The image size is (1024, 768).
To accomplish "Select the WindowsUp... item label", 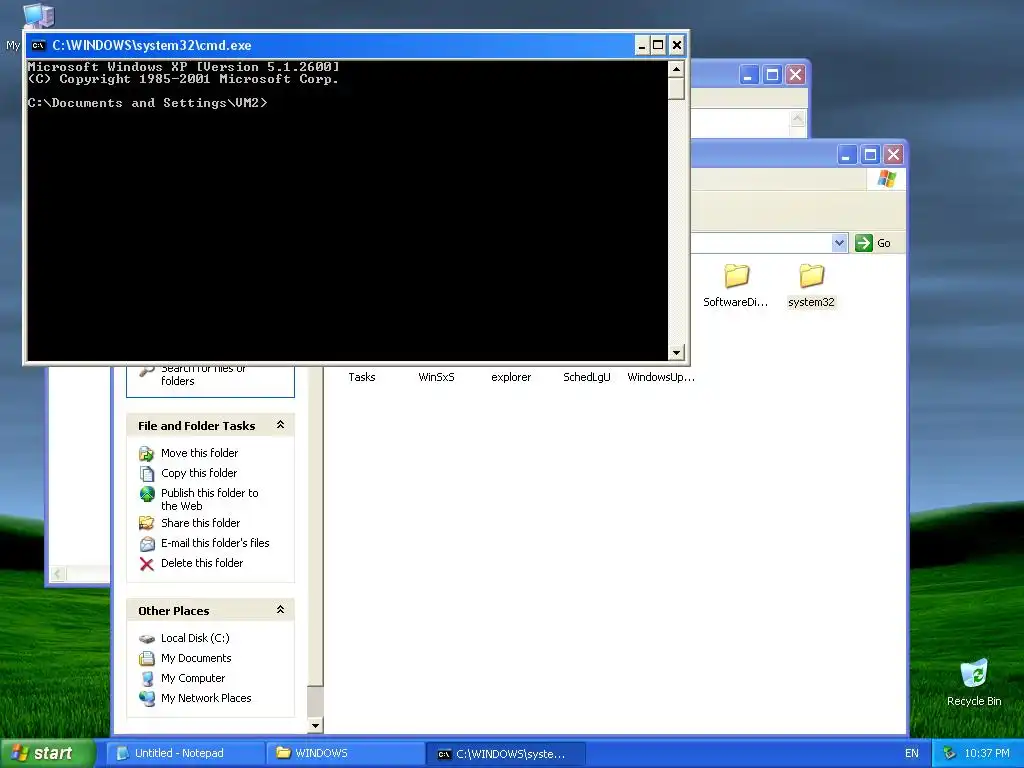I will (661, 377).
